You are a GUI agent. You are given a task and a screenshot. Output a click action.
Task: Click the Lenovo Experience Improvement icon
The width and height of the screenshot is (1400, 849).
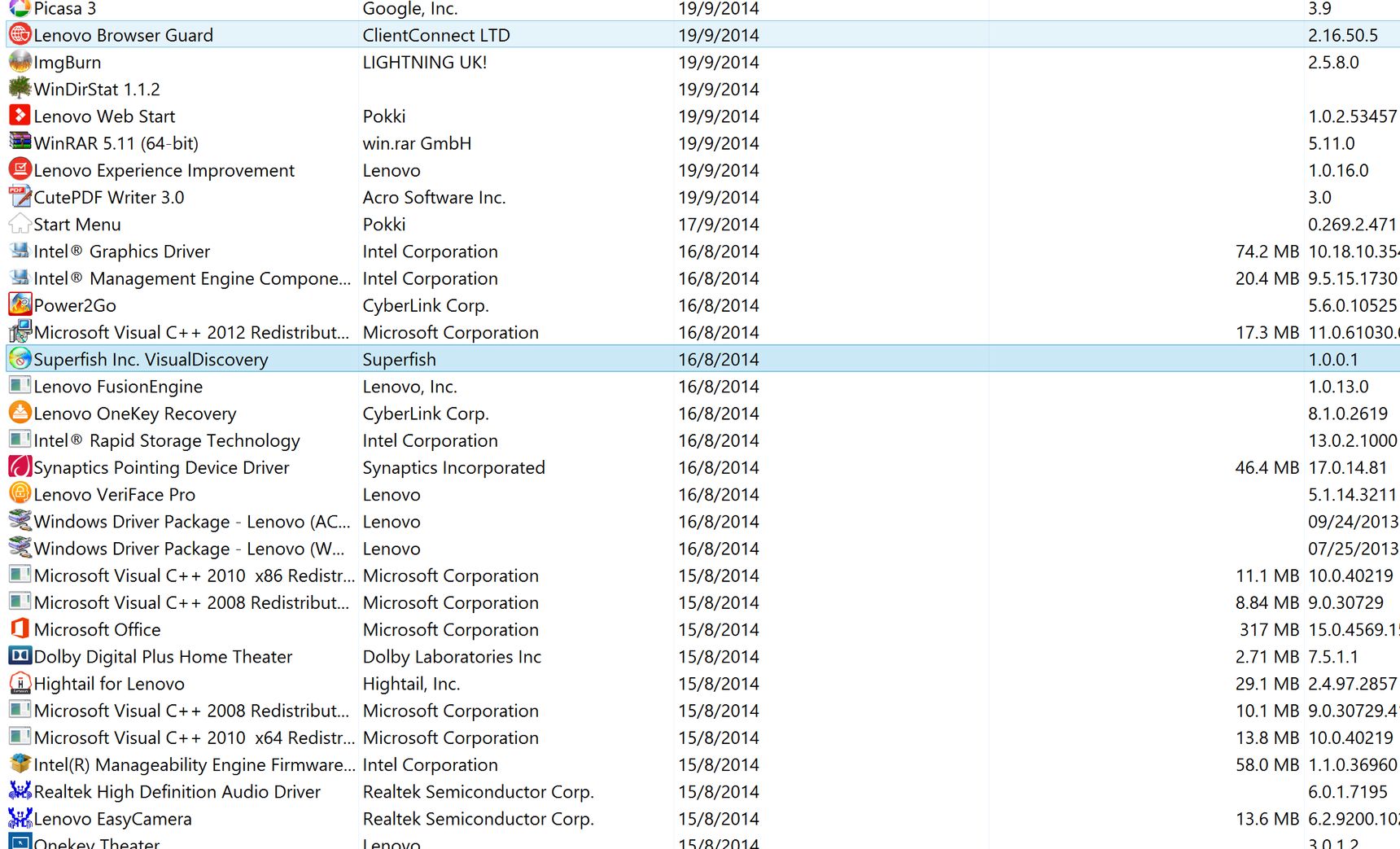(20, 169)
